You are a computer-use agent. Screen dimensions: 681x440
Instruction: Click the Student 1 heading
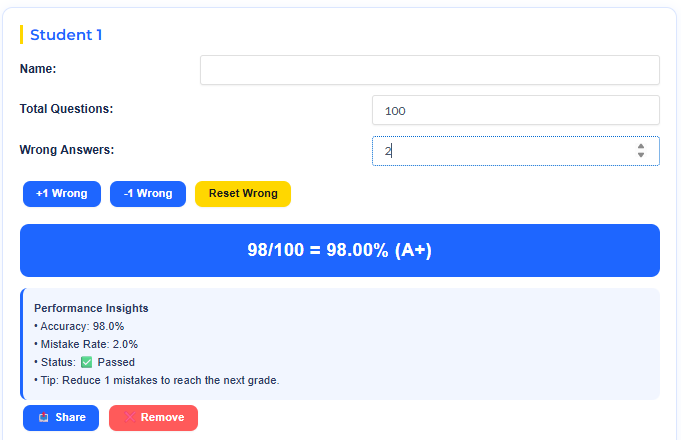[66, 35]
